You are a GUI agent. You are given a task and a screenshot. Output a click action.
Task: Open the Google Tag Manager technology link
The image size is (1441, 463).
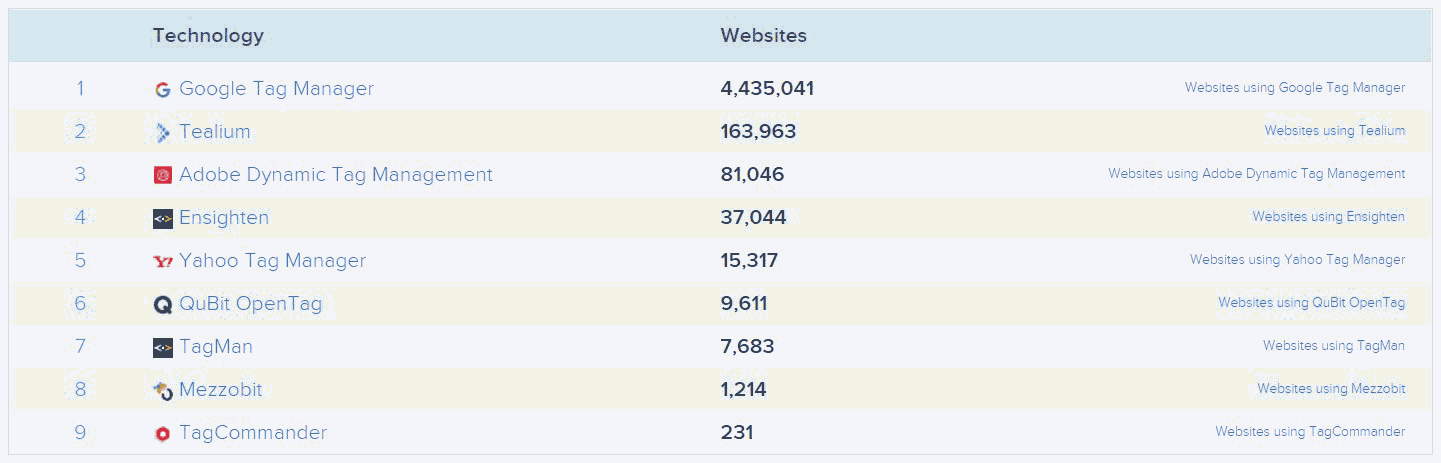(x=276, y=89)
